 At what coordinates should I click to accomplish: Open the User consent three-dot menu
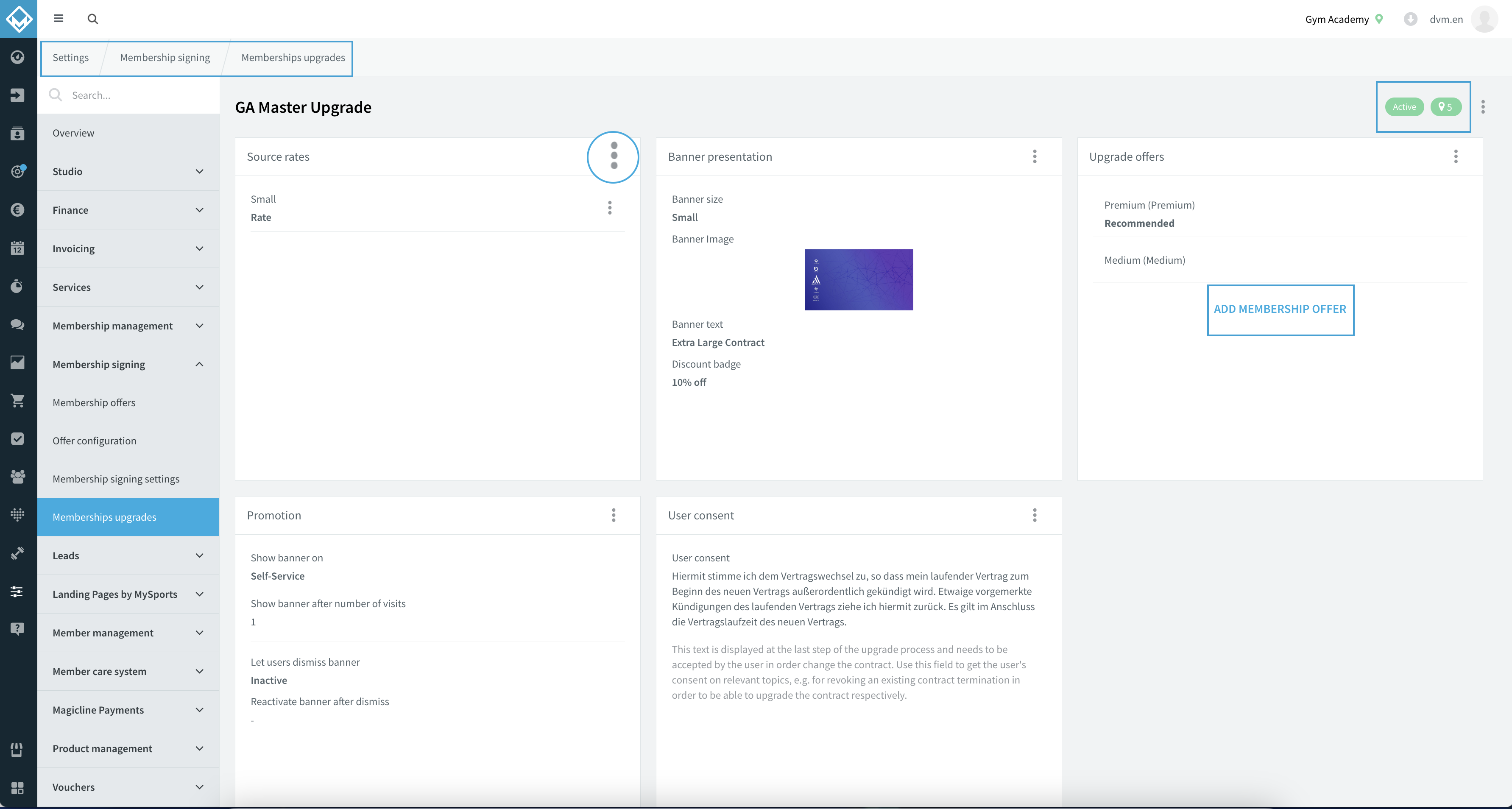click(x=1035, y=515)
